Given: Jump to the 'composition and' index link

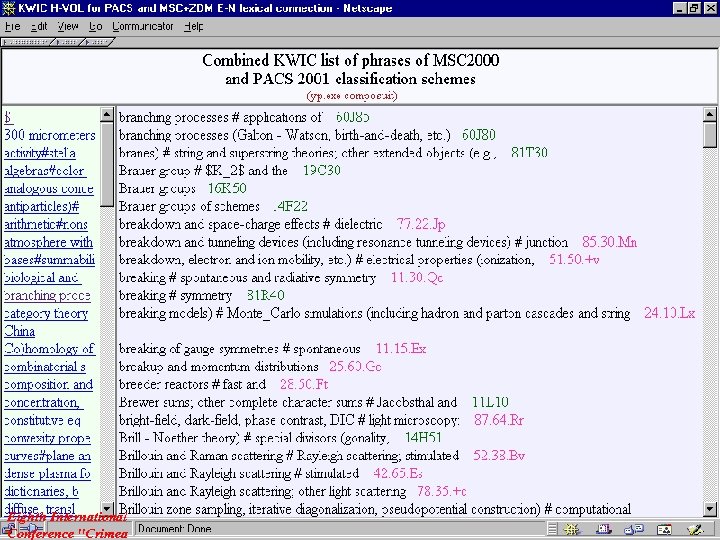Looking at the screenshot, I should pyautogui.click(x=49, y=385).
